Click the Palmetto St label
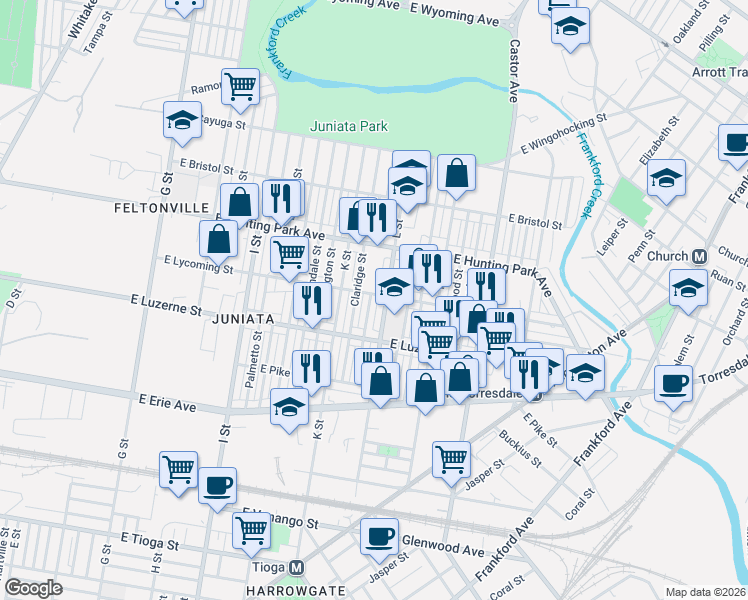 click(x=254, y=360)
